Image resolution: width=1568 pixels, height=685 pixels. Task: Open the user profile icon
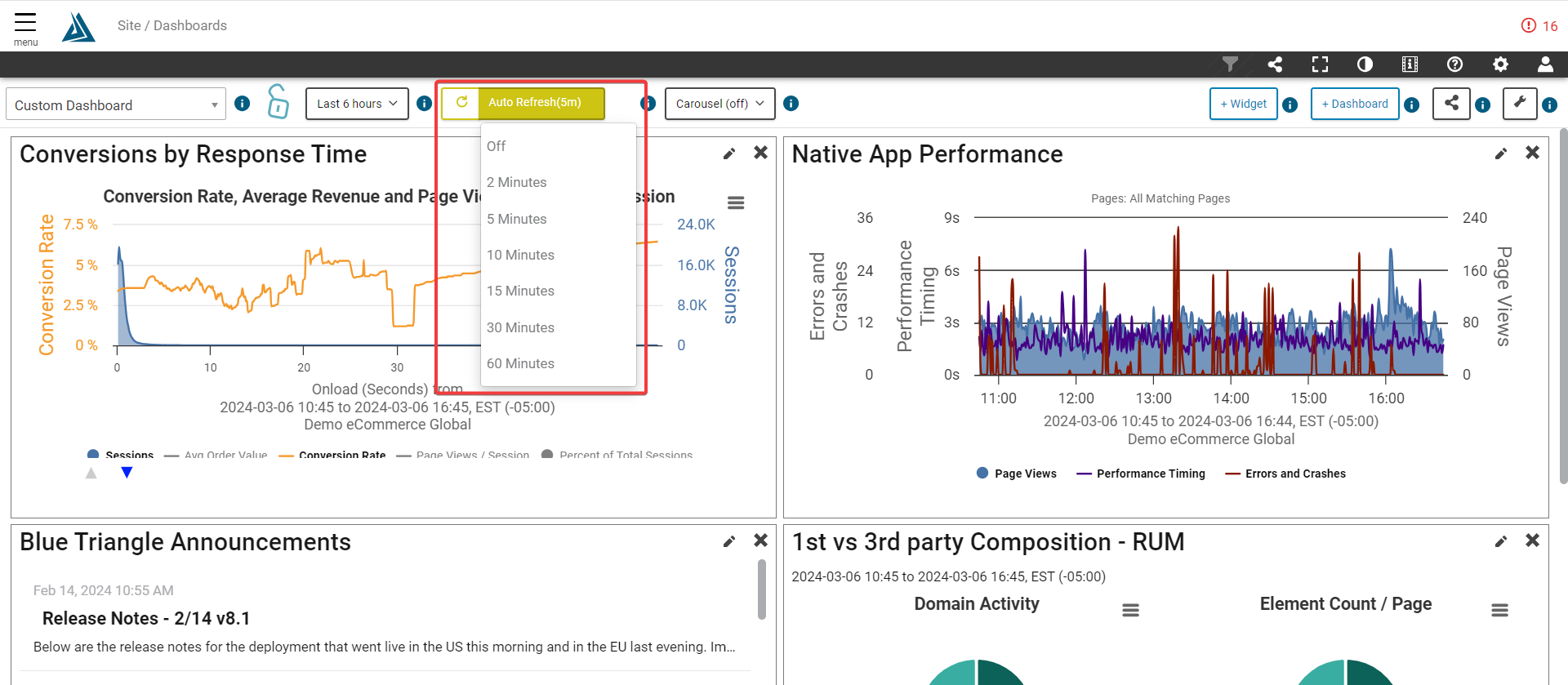(x=1545, y=64)
